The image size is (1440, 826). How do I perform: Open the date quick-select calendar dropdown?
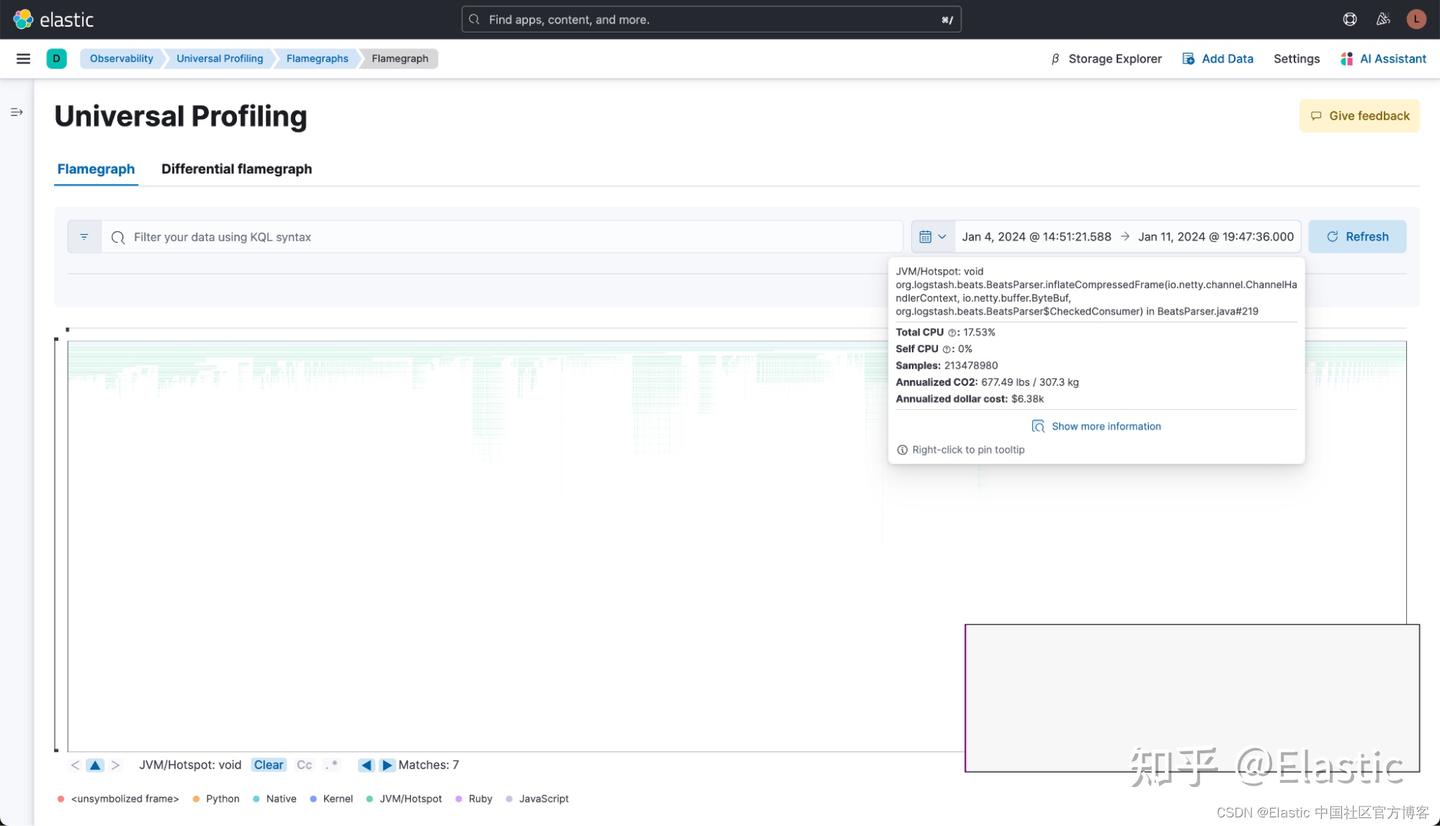click(933, 237)
